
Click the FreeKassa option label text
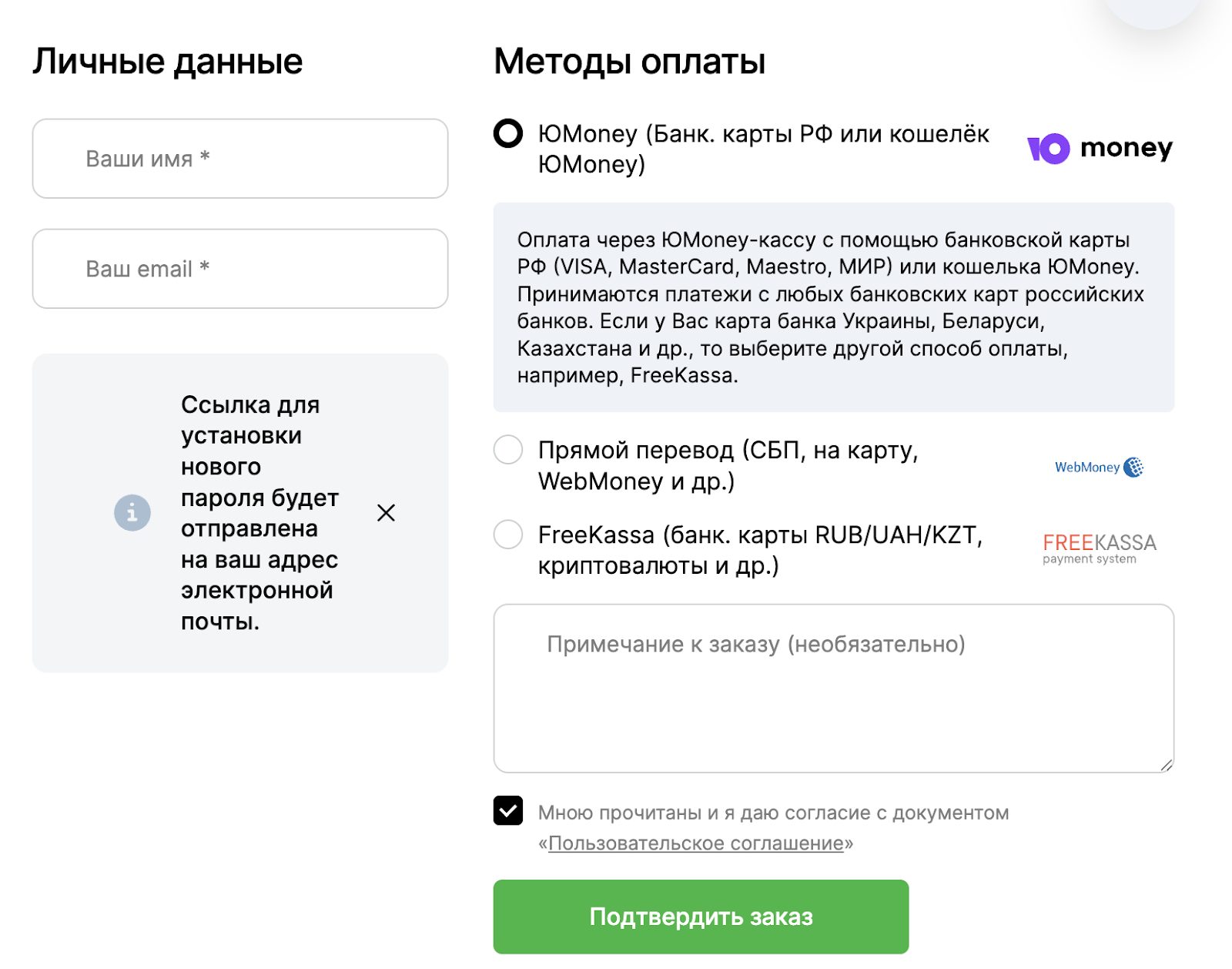tap(760, 550)
